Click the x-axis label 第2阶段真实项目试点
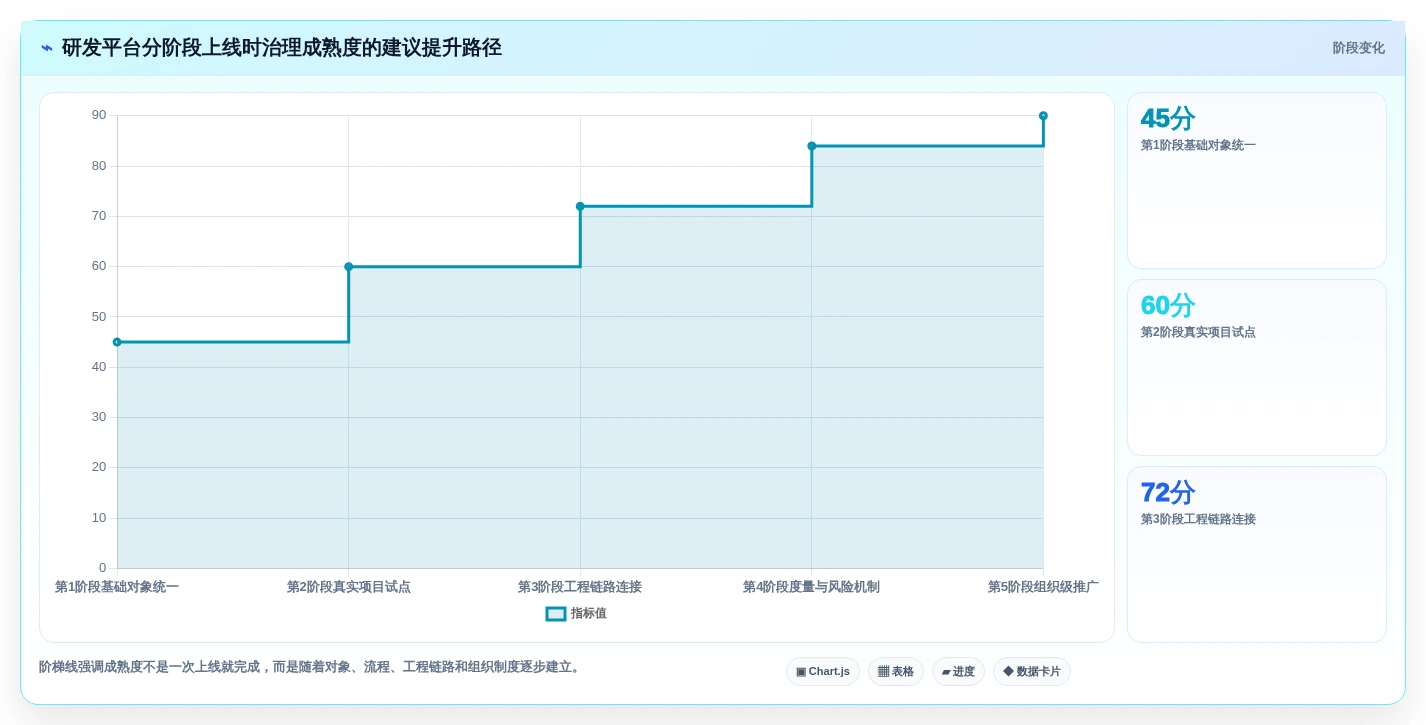Viewport: 1426px width, 725px height. (349, 587)
